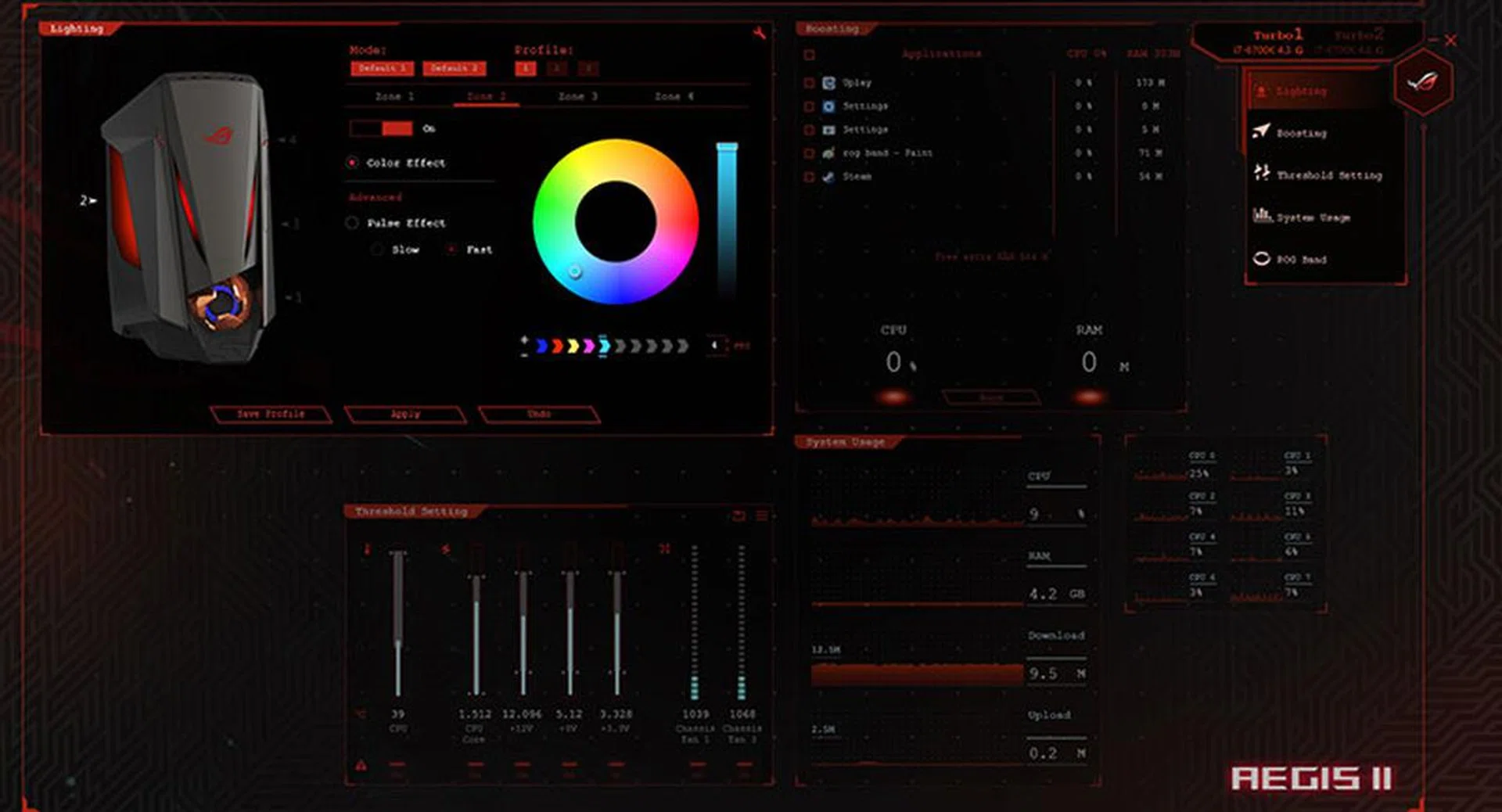Toggle the zone lighting On switch

coord(382,128)
